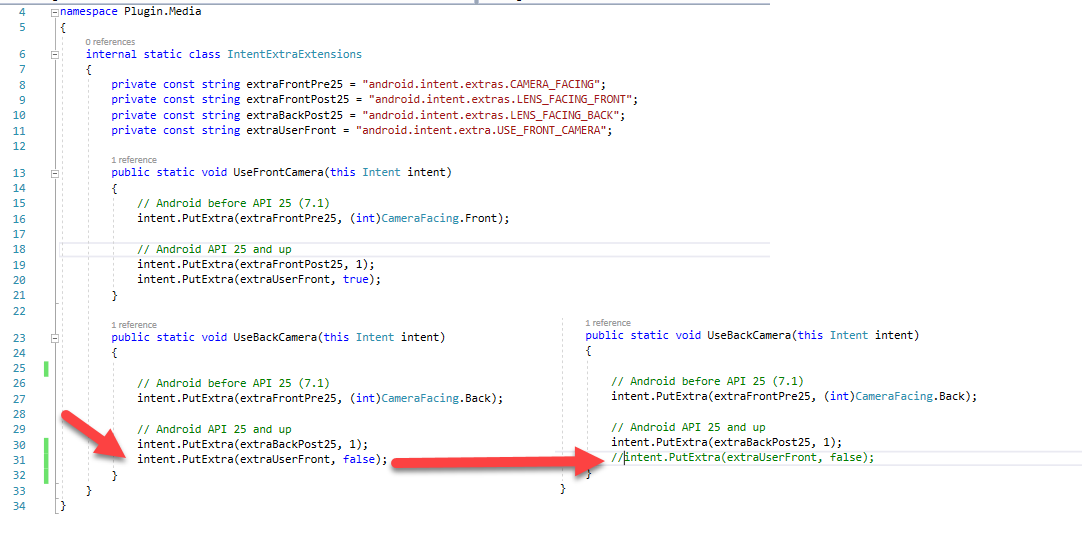Click the "true" argument on line 20

tap(355, 279)
